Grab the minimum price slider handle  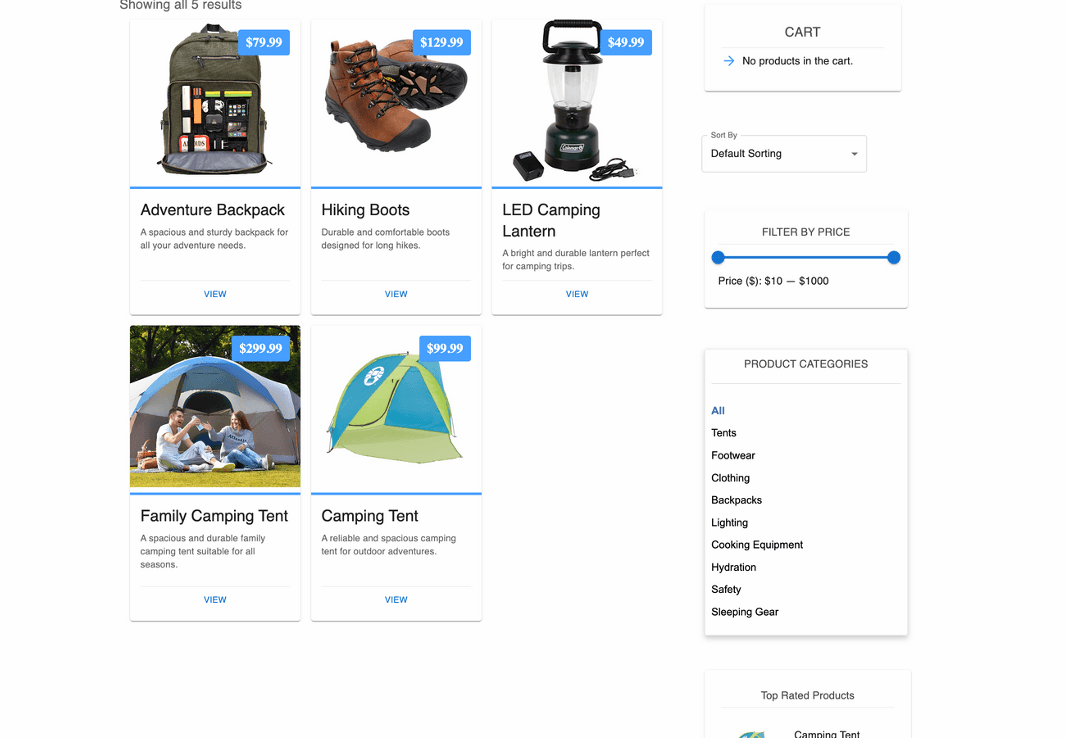pyautogui.click(x=718, y=257)
